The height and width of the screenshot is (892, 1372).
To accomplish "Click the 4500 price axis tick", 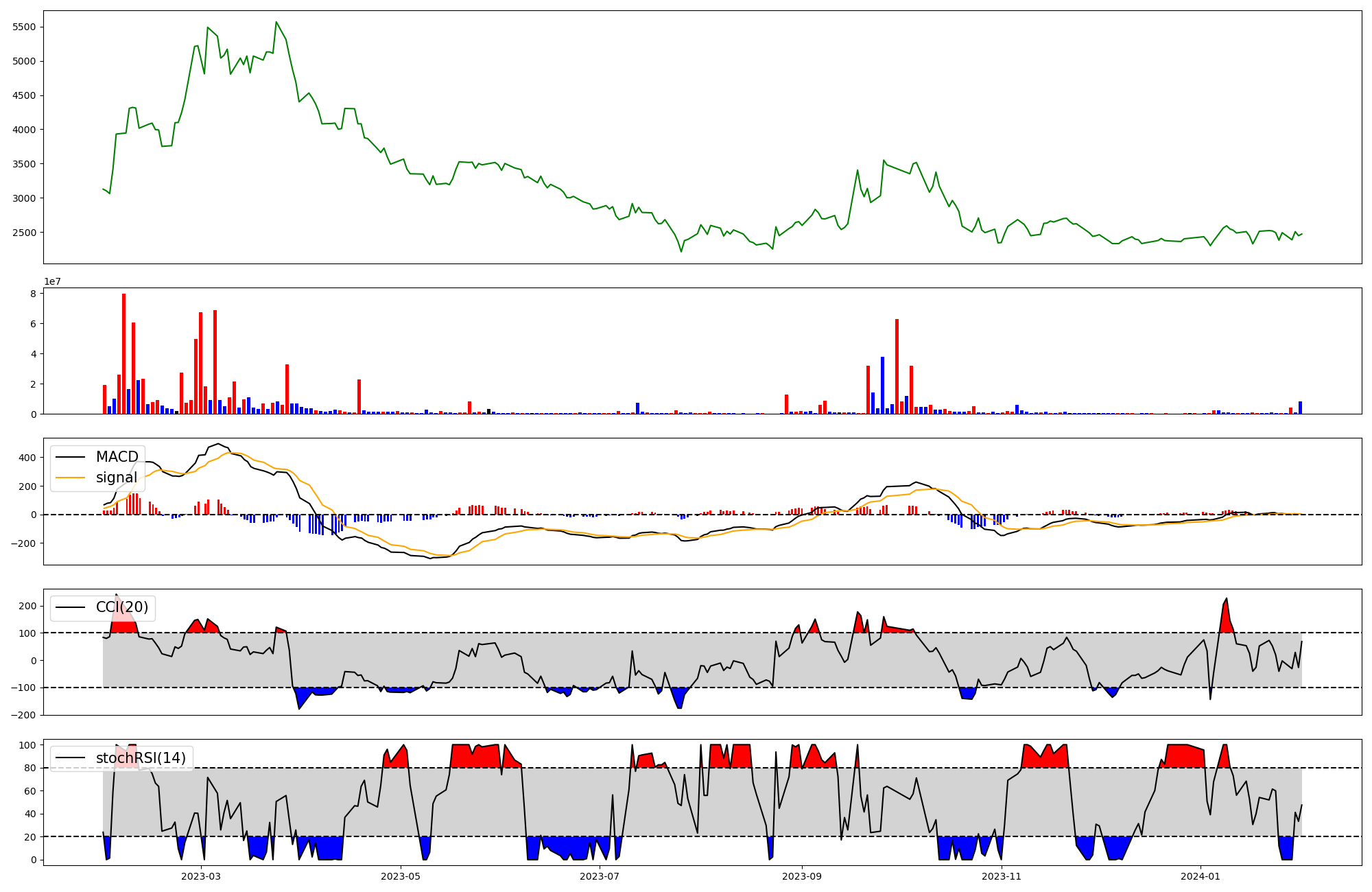I will [25, 96].
